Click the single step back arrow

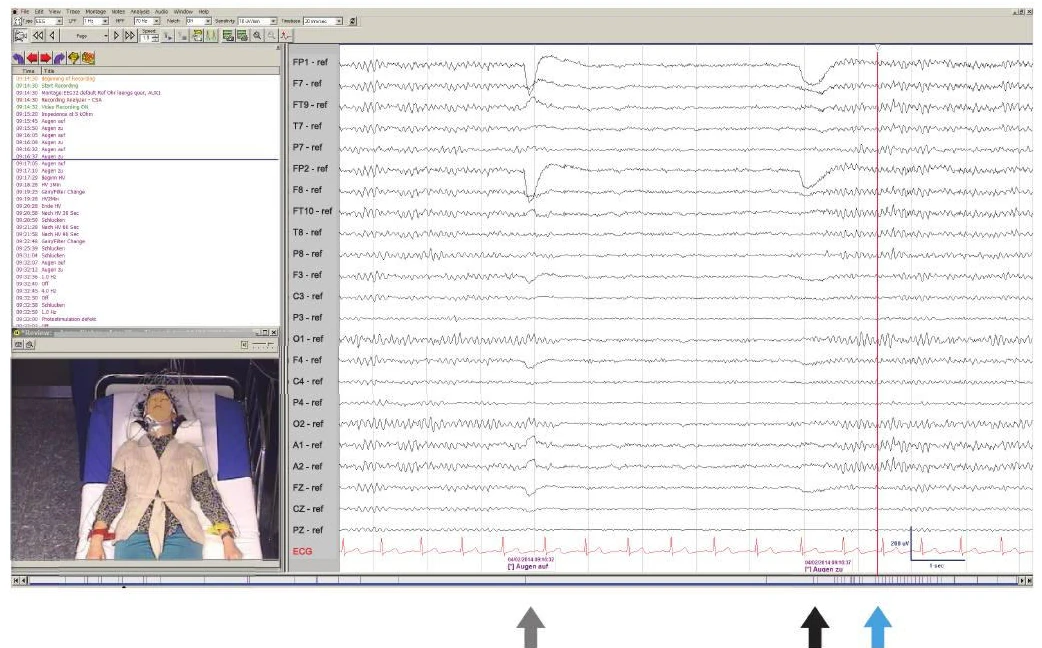coord(51,34)
